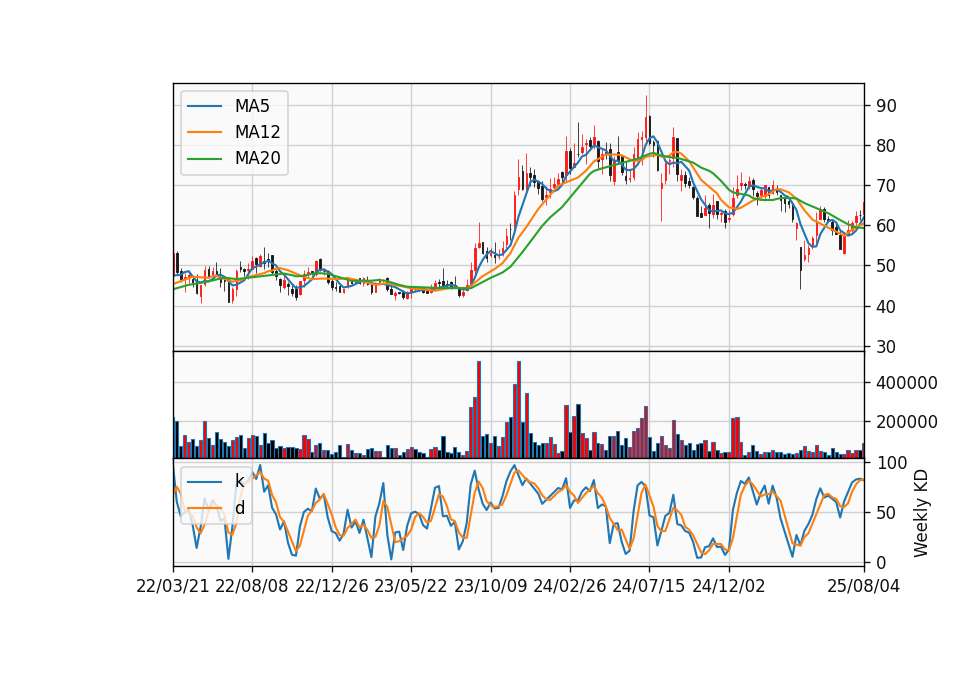Click the Weekly KD axis label
This screenshot has width=960, height=690.
[921, 514]
